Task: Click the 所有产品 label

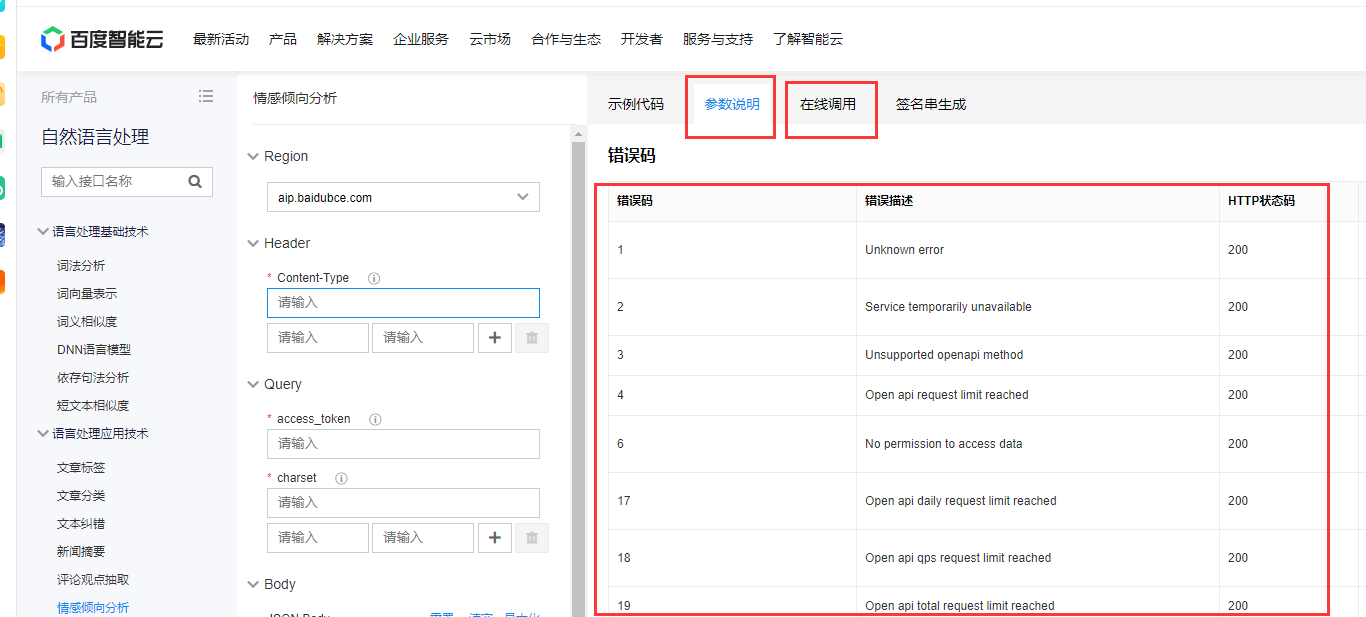Action: (69, 97)
